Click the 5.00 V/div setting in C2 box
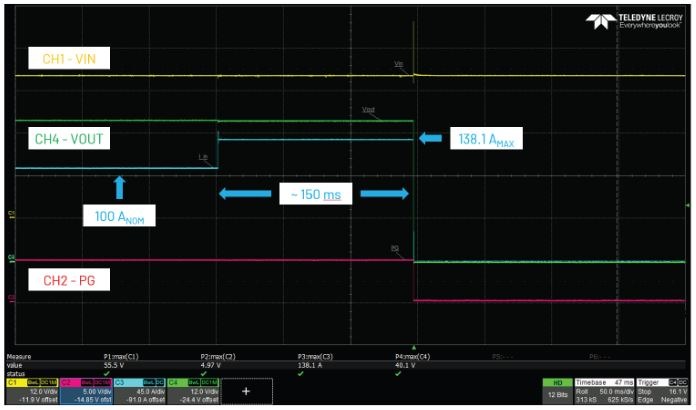This screenshot has width=696, height=410. [98, 392]
